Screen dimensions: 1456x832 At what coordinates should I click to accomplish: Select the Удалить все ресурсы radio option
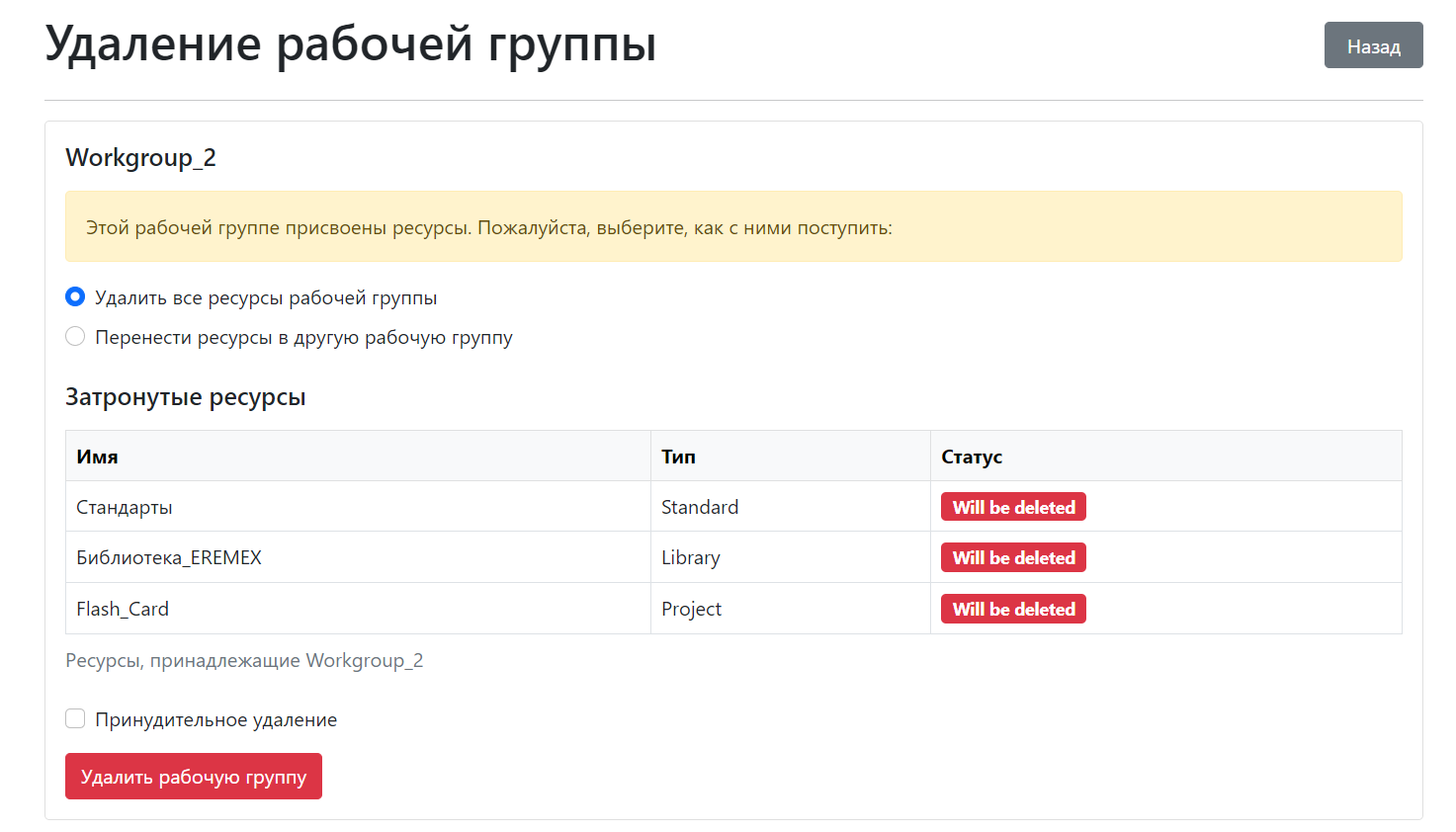coord(75,295)
